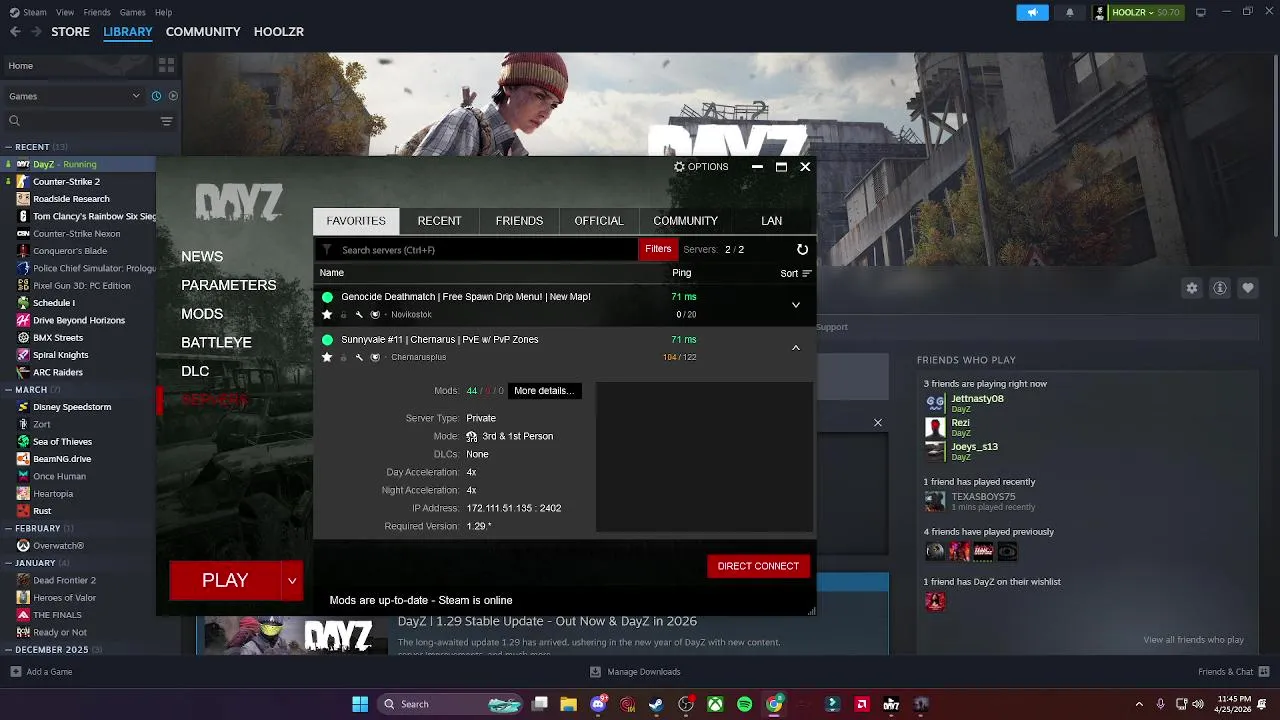1280x720 pixels.
Task: Open the Steam View menu
Action: 65,12
